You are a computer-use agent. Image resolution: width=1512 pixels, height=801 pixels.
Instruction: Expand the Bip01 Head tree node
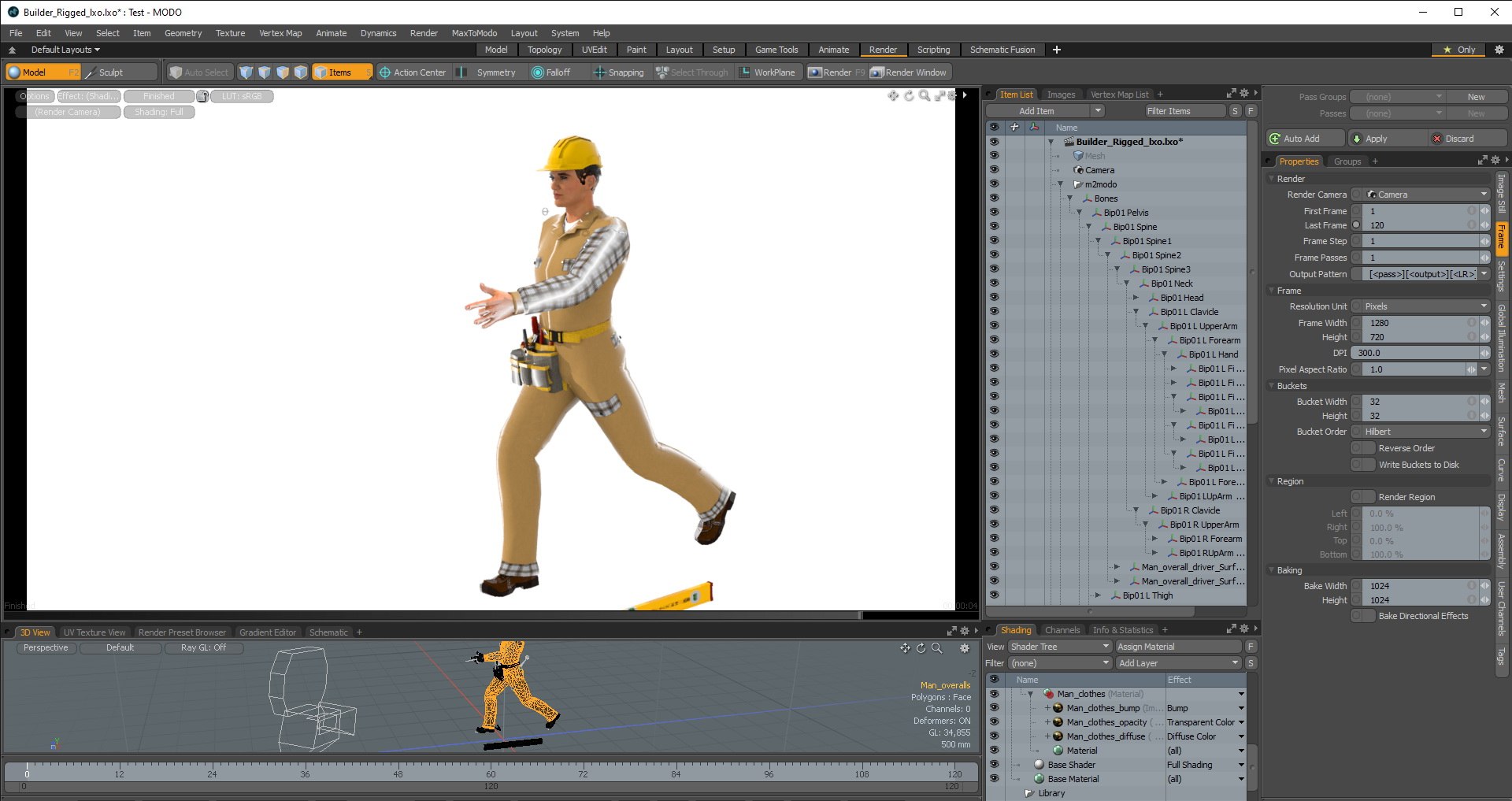pos(1136,298)
